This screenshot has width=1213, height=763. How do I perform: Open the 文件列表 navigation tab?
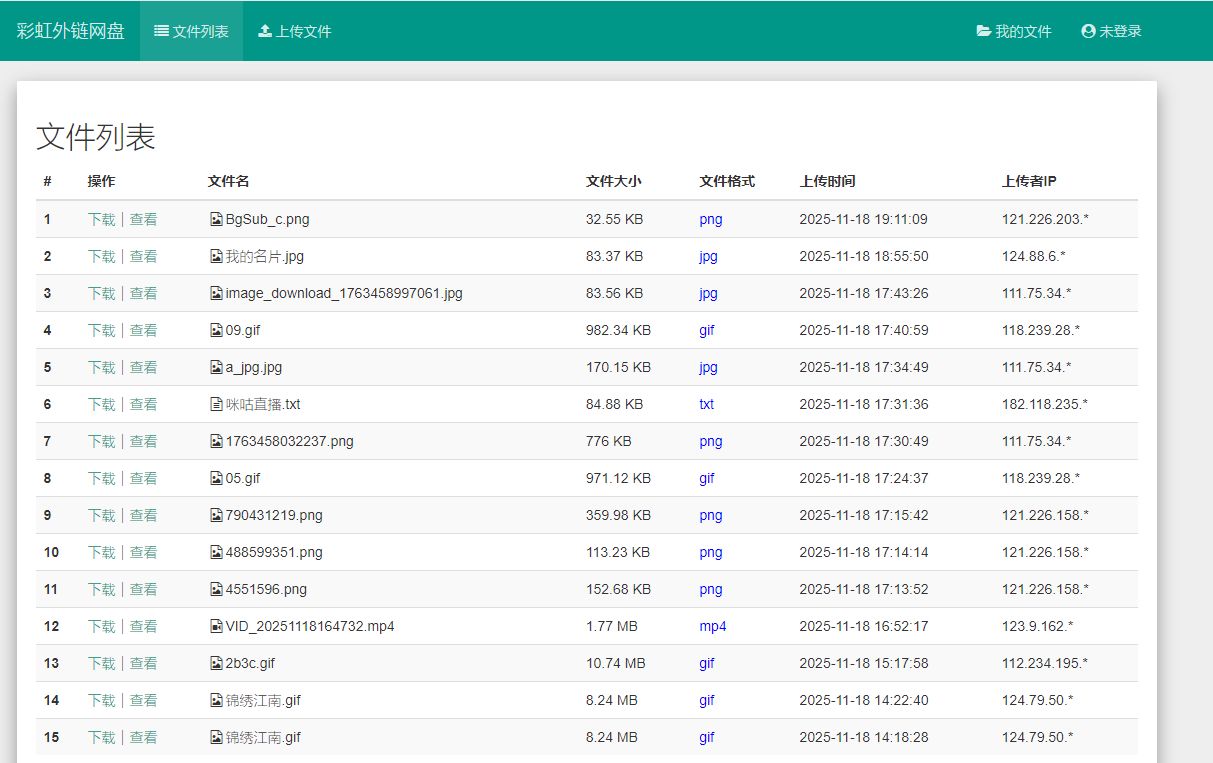tap(191, 31)
